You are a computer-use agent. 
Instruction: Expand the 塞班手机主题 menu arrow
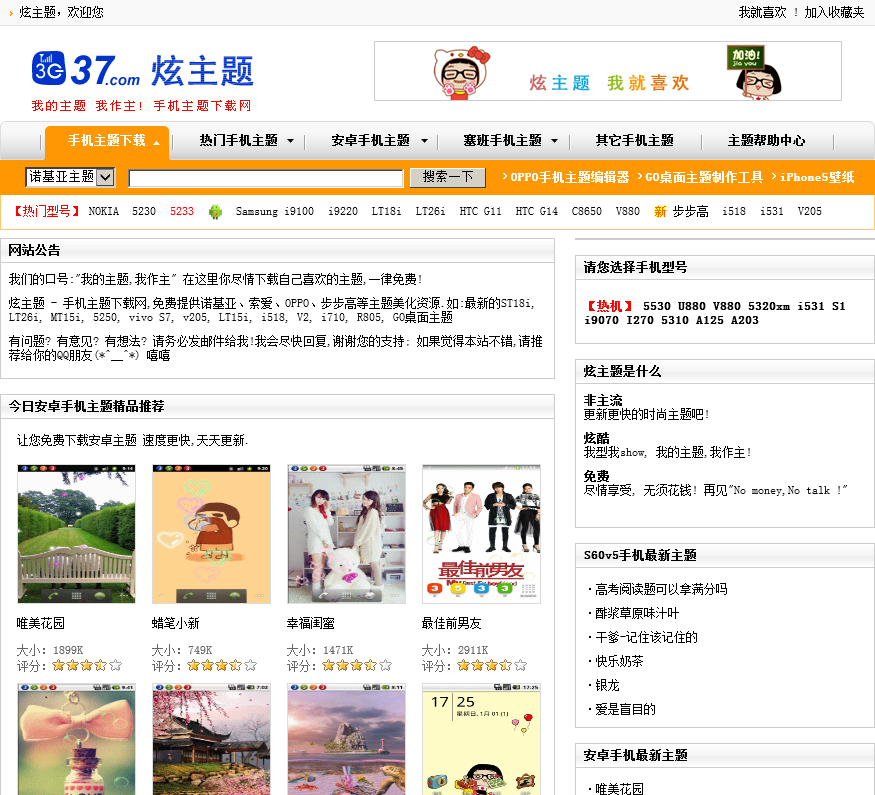tap(554, 141)
